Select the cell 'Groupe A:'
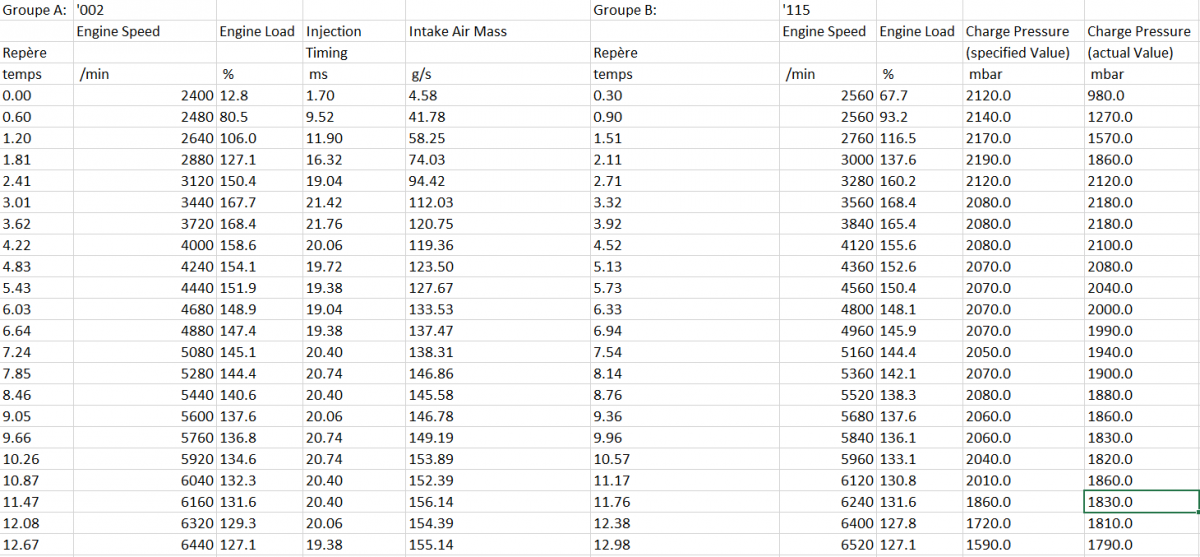1200x557 pixels. (37, 10)
